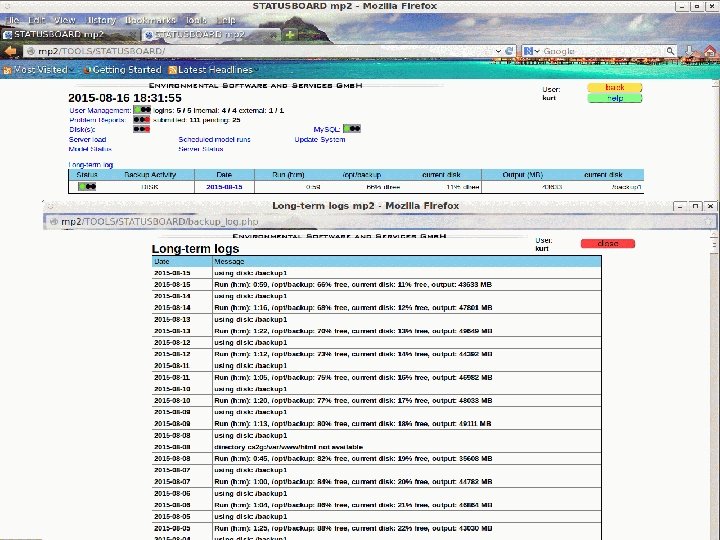Click the MySQL status light
This screenshot has width=720, height=540.
pyautogui.click(x=352, y=129)
